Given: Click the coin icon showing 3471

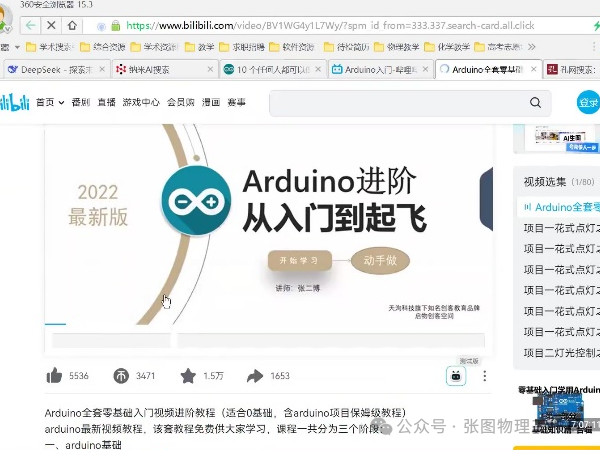Looking at the screenshot, I should pos(121,376).
